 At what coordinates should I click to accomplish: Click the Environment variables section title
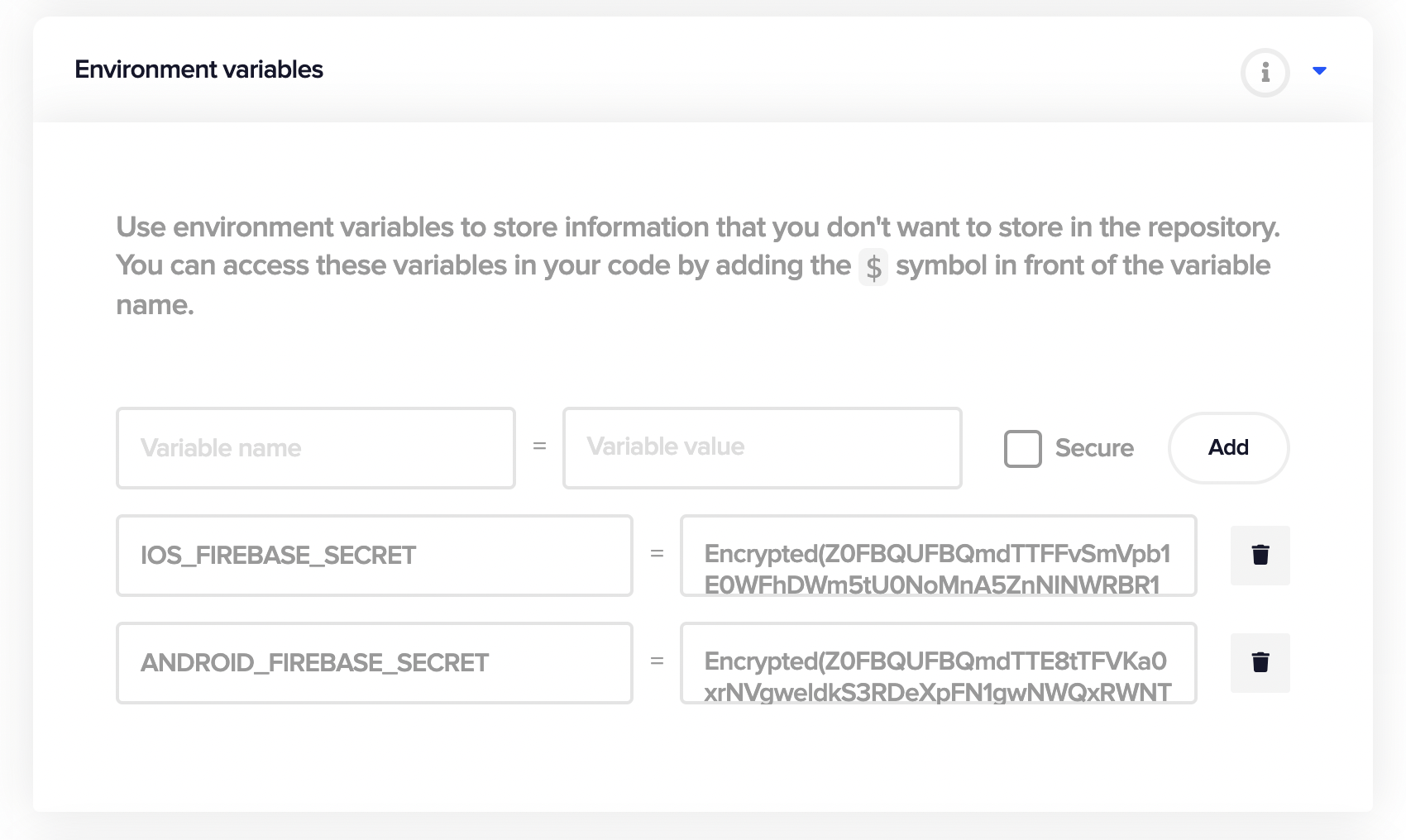pos(198,69)
